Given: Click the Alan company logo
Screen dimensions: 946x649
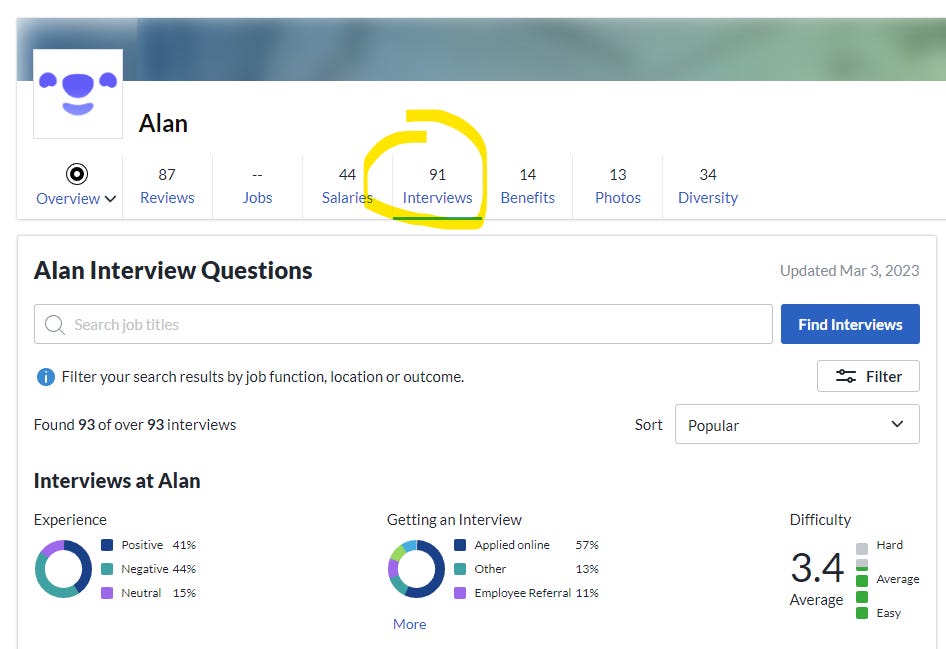Looking at the screenshot, I should pos(78,94).
